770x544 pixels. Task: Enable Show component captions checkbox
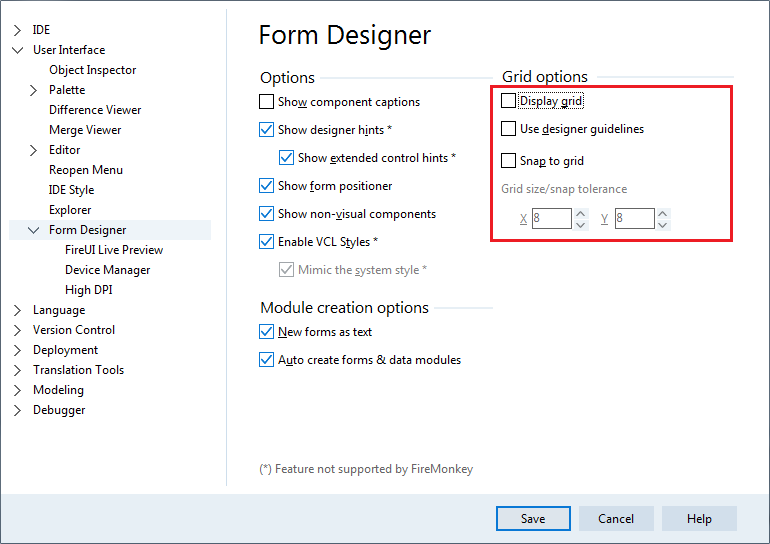click(x=266, y=102)
